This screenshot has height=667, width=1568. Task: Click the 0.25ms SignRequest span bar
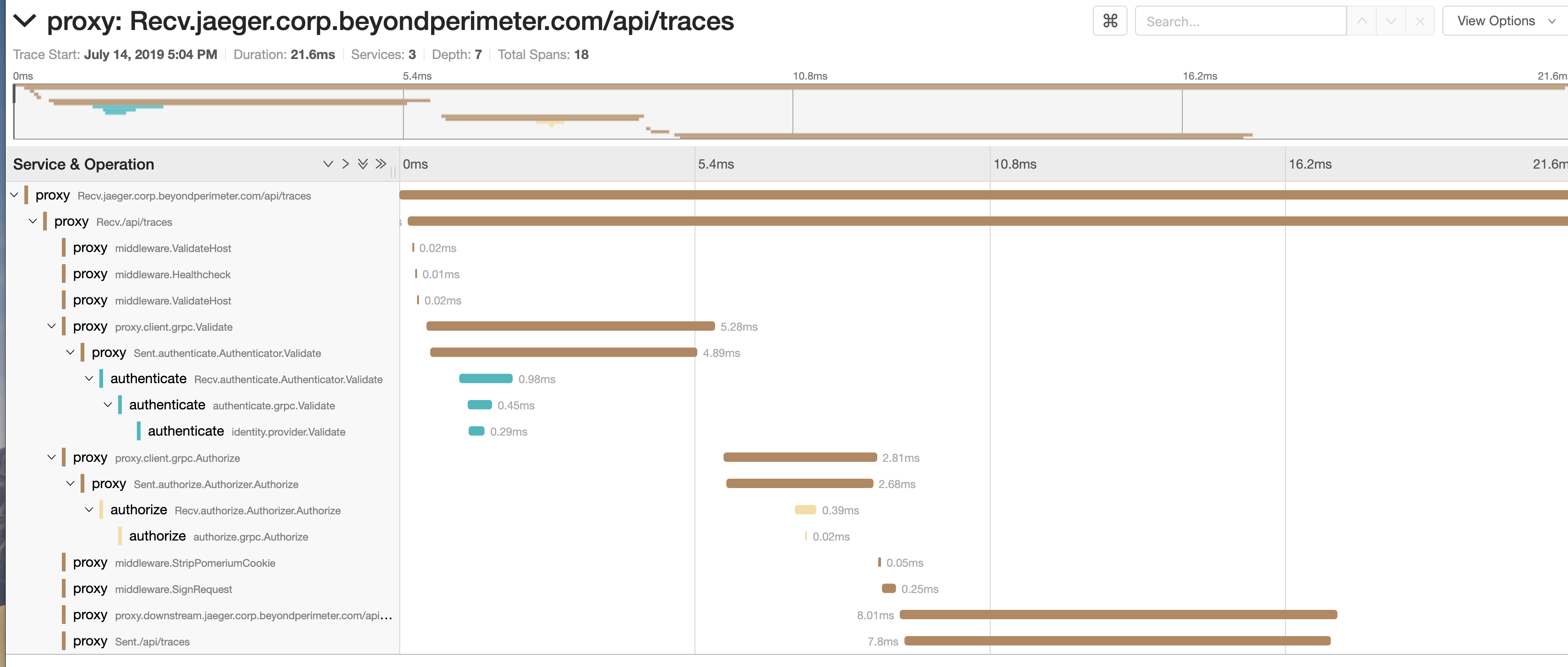click(x=889, y=588)
